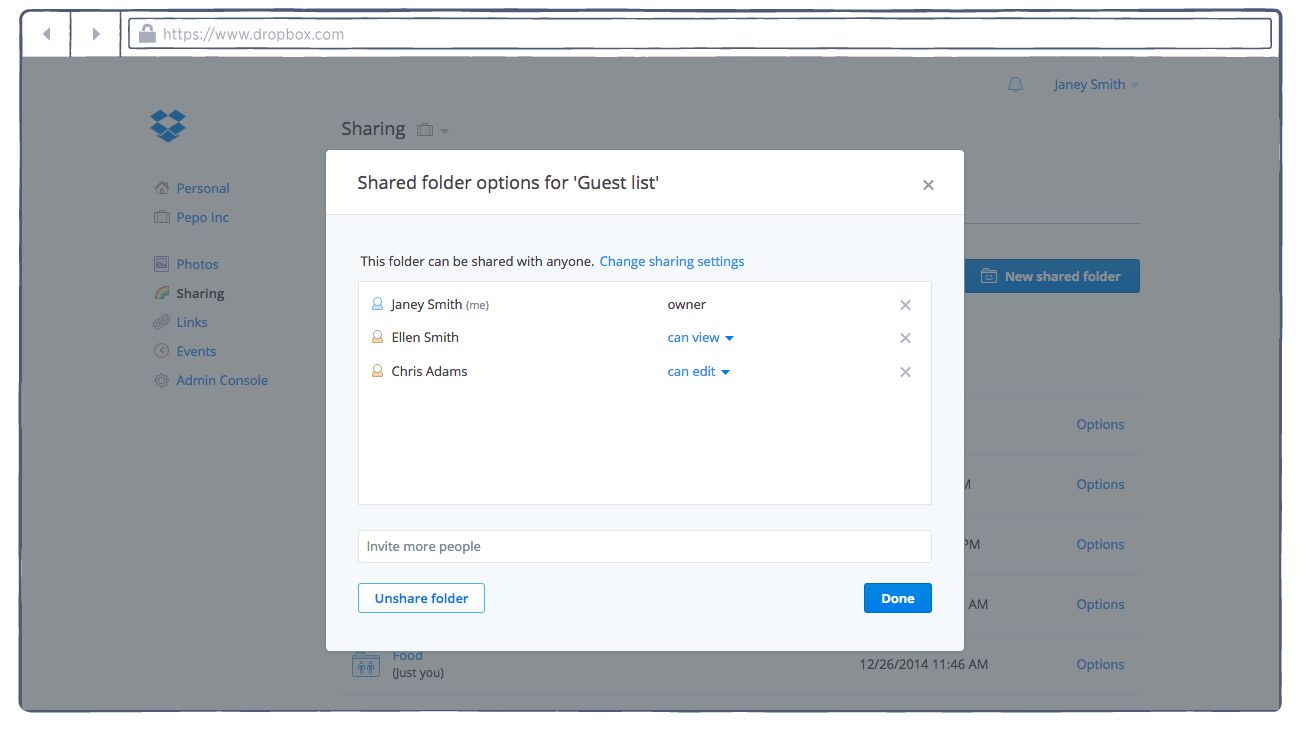Close the shared folder options dialog
Screen dimensions: 1310x734
click(928, 185)
